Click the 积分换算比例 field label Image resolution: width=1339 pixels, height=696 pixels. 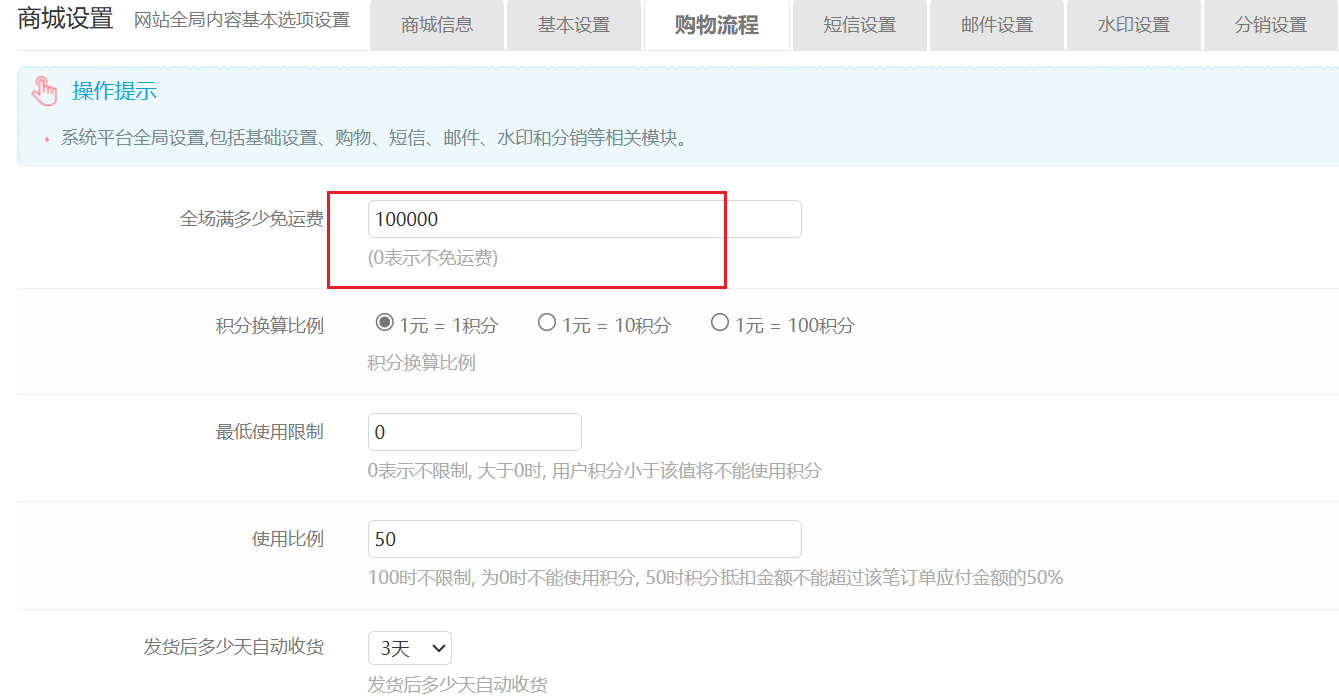pos(270,326)
